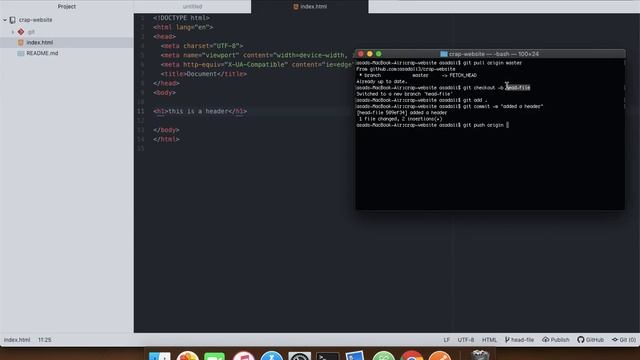Click the Terminal window title bar
The image size is (640, 360).
490,54
